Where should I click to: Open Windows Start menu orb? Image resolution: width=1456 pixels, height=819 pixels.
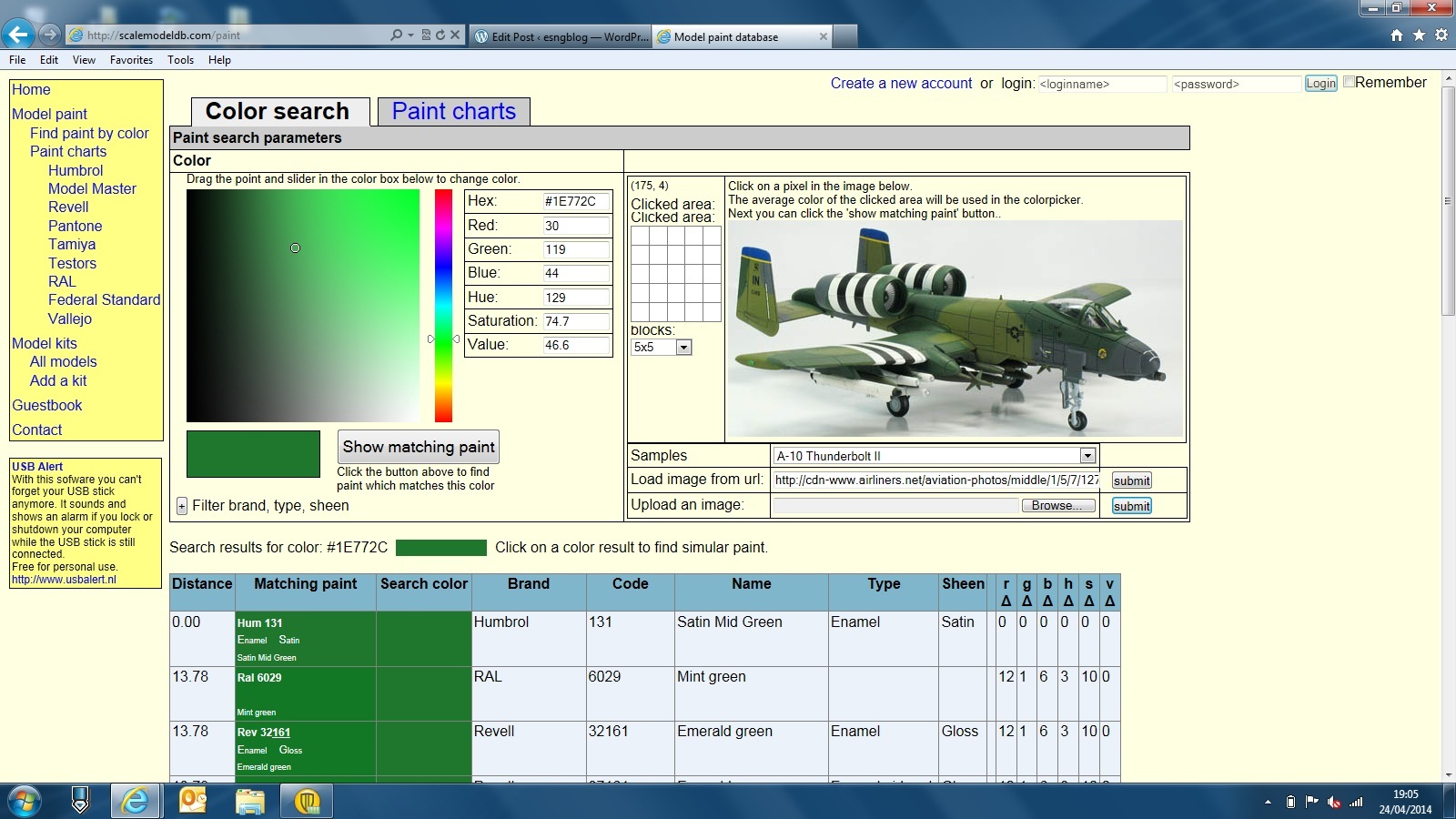(25, 801)
